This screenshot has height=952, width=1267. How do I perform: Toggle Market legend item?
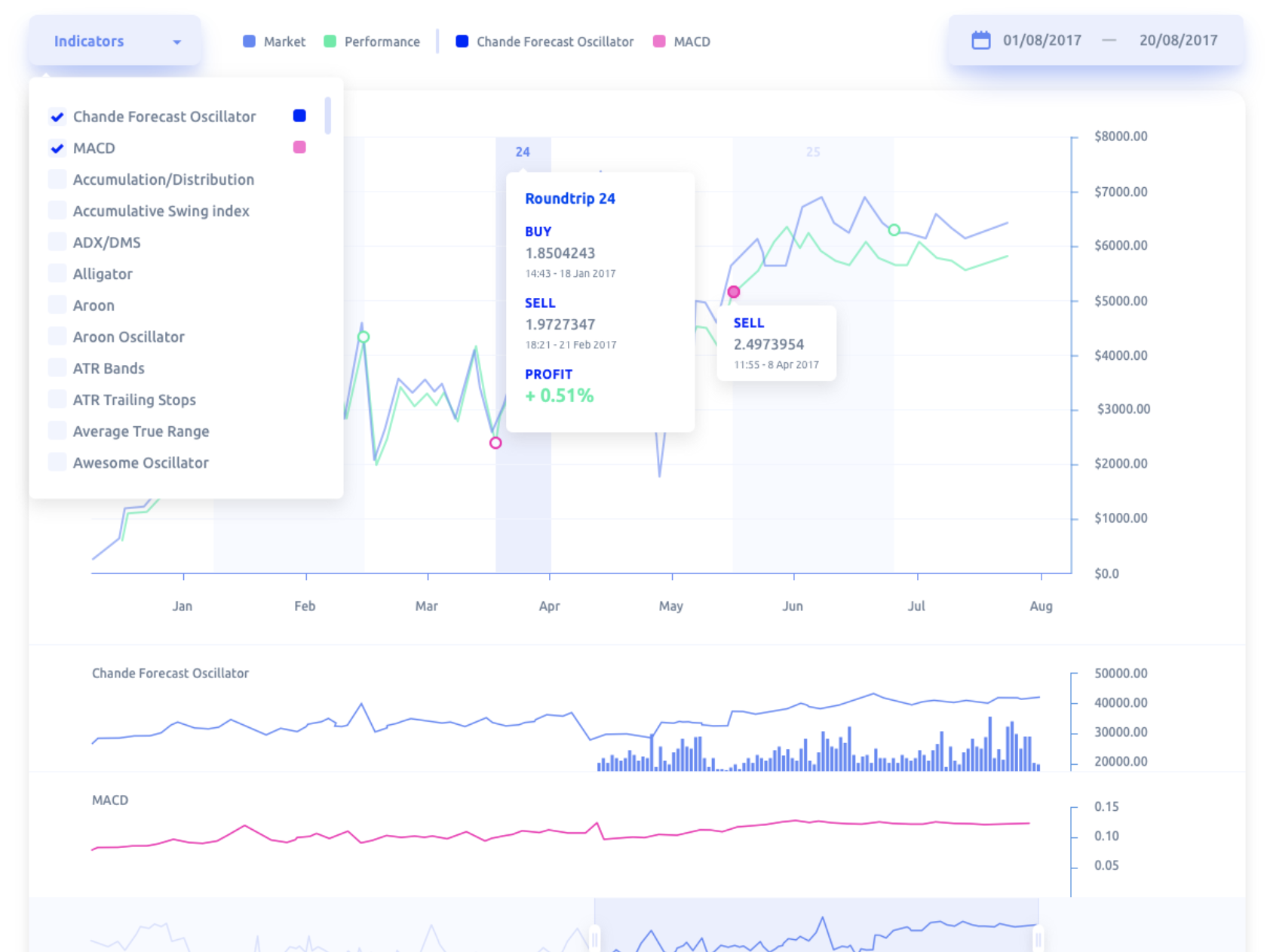(x=274, y=41)
